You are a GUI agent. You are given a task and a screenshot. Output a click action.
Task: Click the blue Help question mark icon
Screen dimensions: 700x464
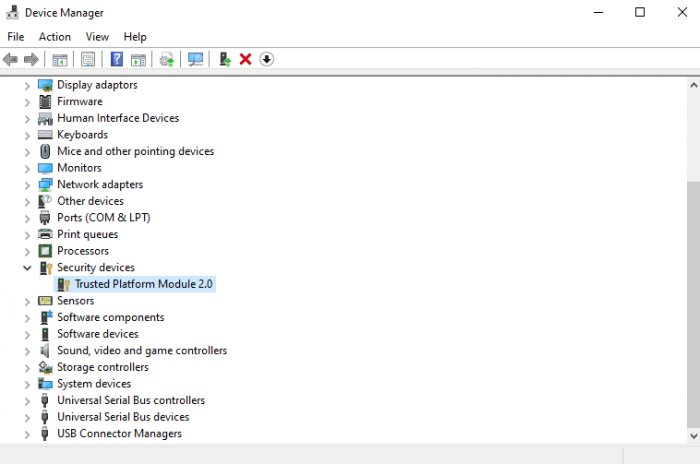tap(117, 59)
